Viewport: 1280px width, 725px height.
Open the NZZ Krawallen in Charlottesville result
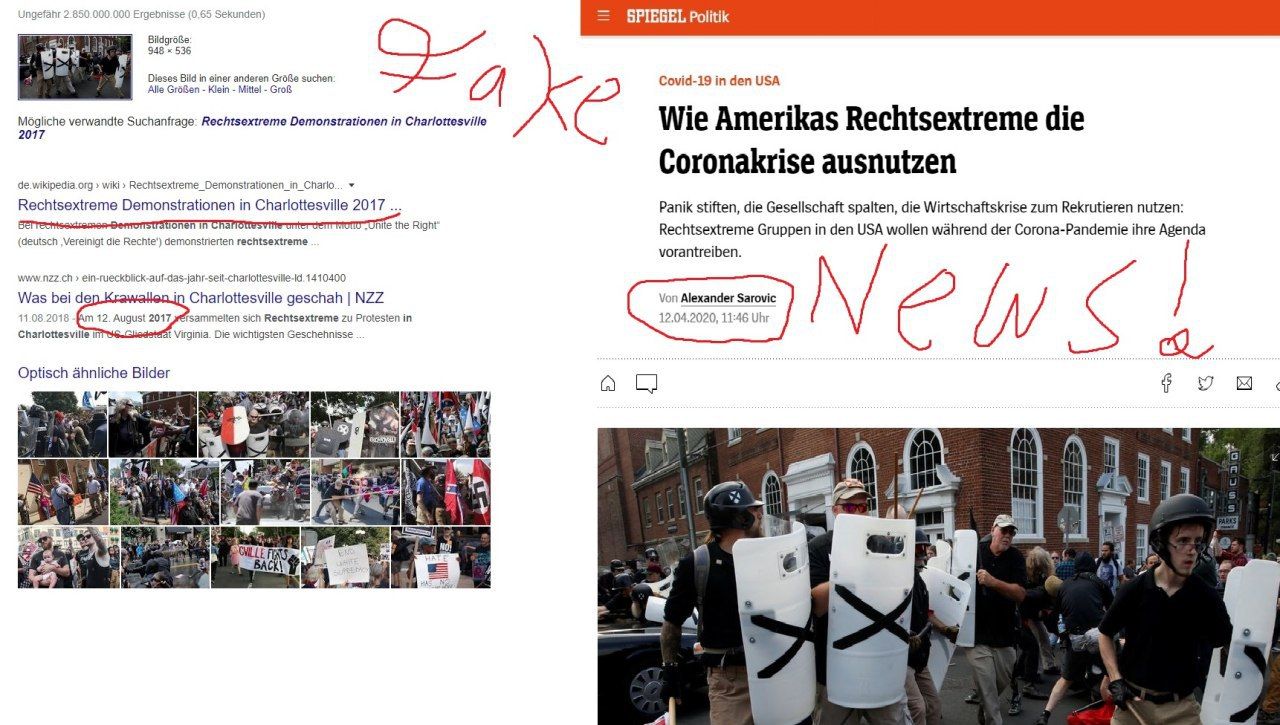[x=201, y=298]
